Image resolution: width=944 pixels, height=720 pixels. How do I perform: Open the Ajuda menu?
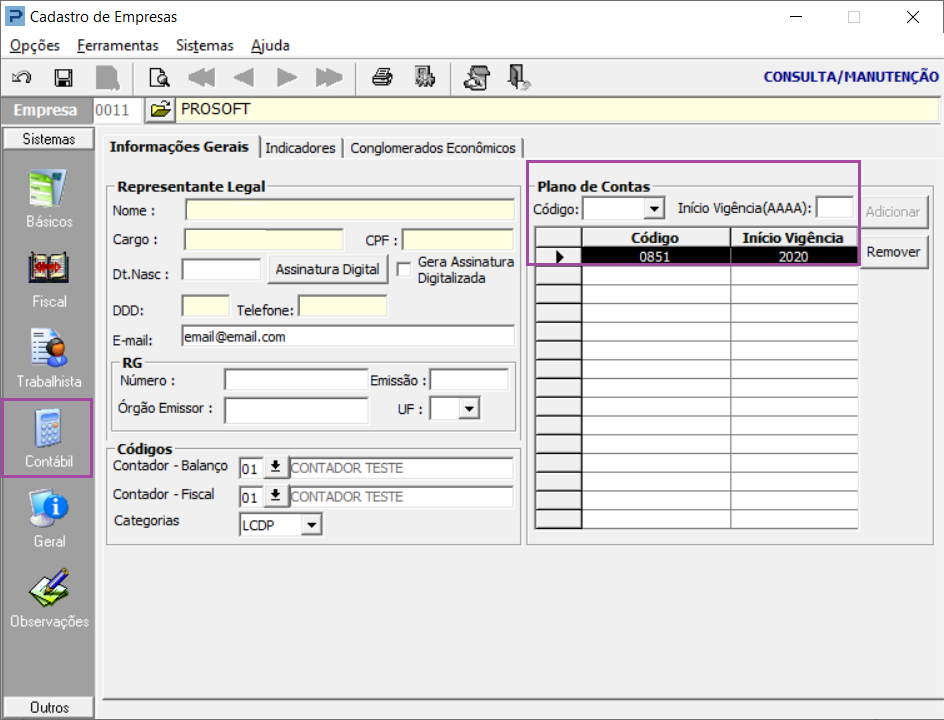coord(270,46)
